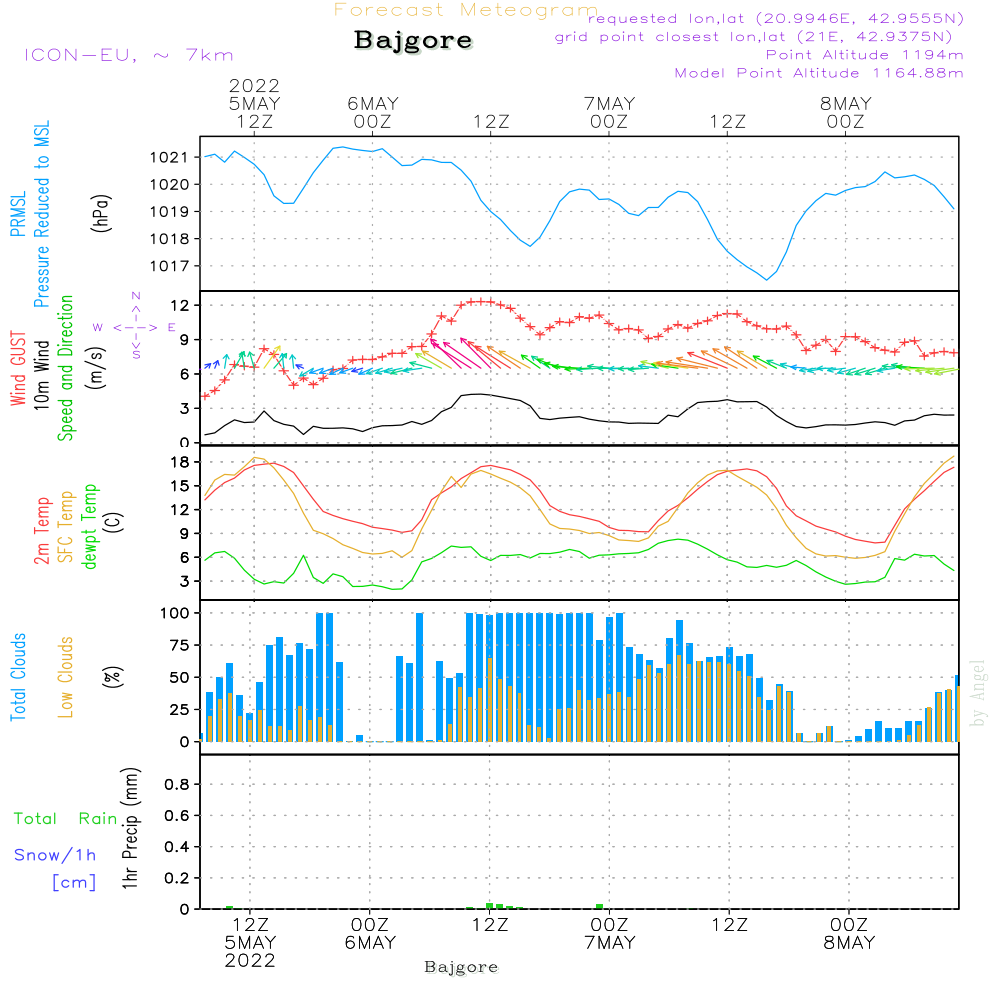Click the [cm] snow unit label

coord(74,883)
